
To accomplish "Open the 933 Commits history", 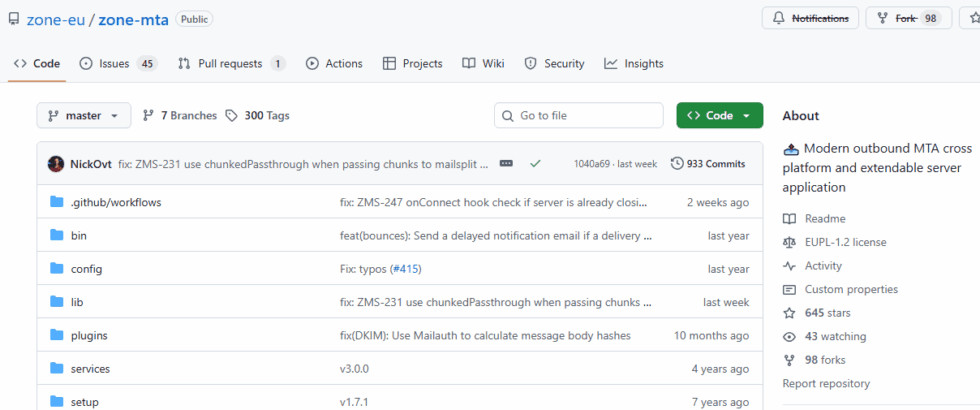I will point(708,164).
